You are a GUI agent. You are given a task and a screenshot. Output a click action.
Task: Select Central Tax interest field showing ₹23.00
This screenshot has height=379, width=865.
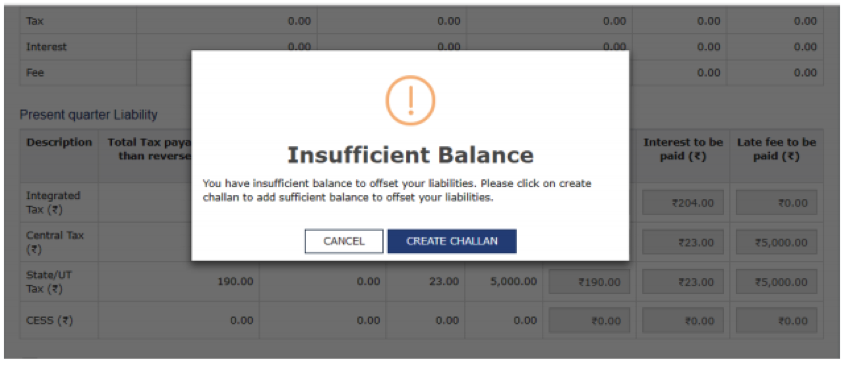point(683,243)
